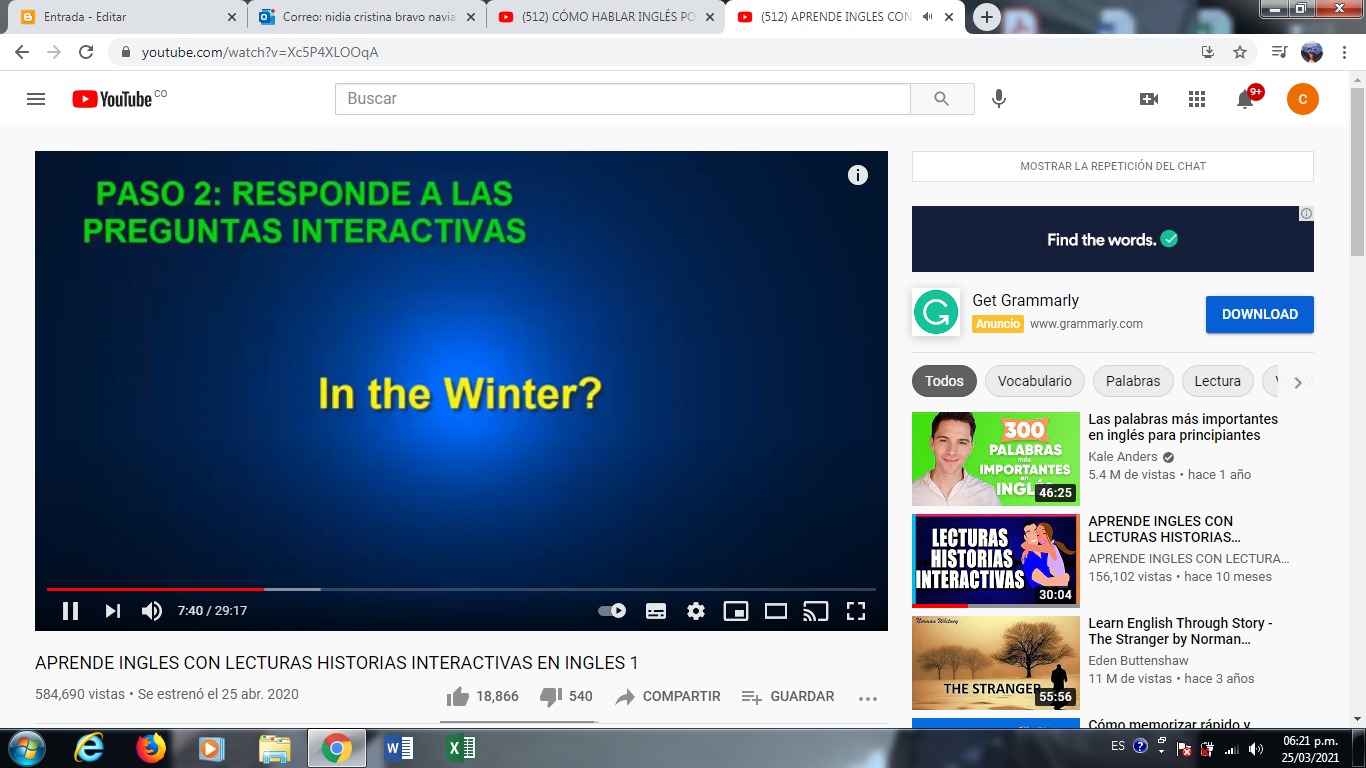Go back in the browser
1366x768 pixels.
click(x=22, y=52)
